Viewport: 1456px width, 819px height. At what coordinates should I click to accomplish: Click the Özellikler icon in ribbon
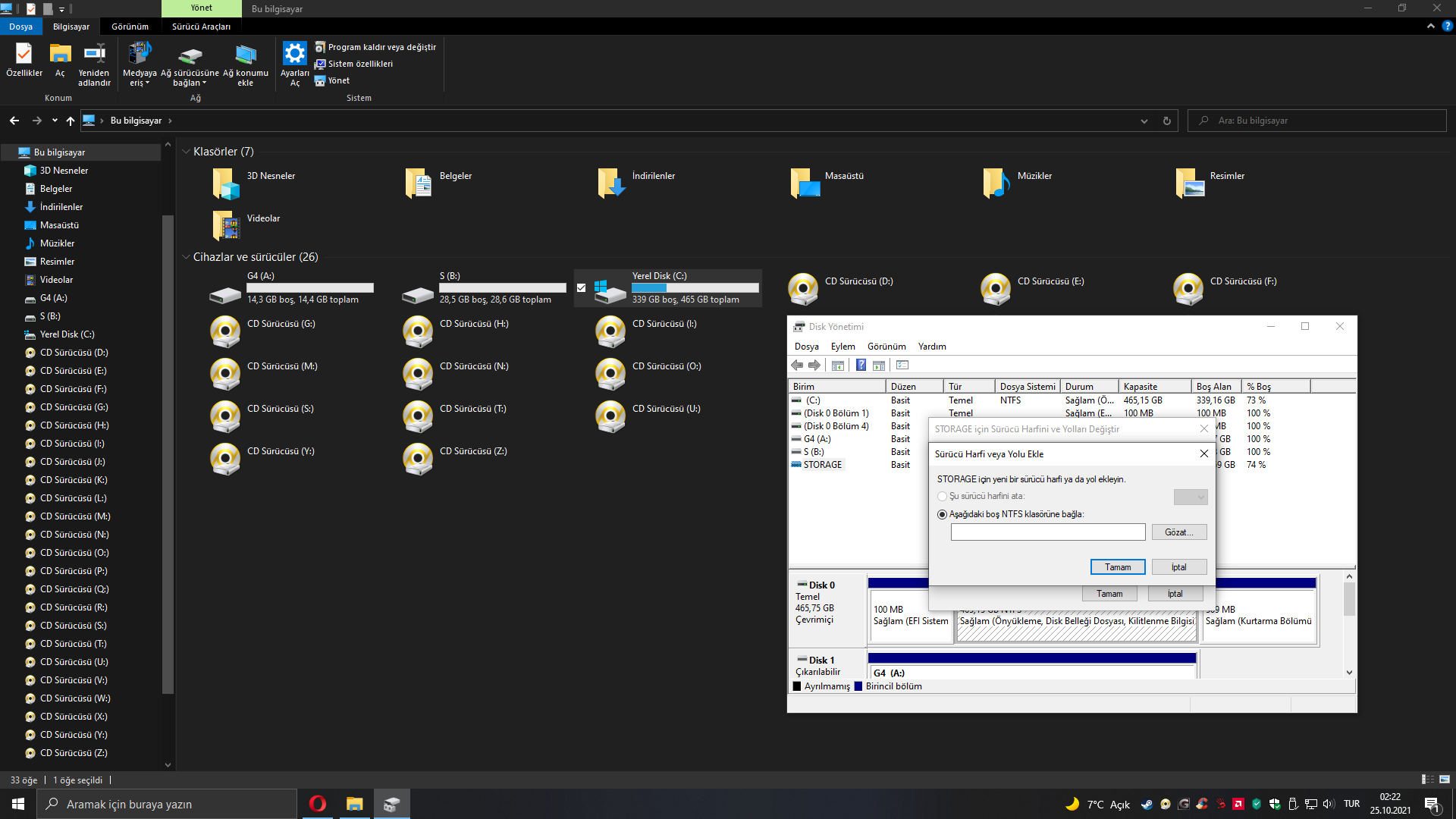click(24, 55)
